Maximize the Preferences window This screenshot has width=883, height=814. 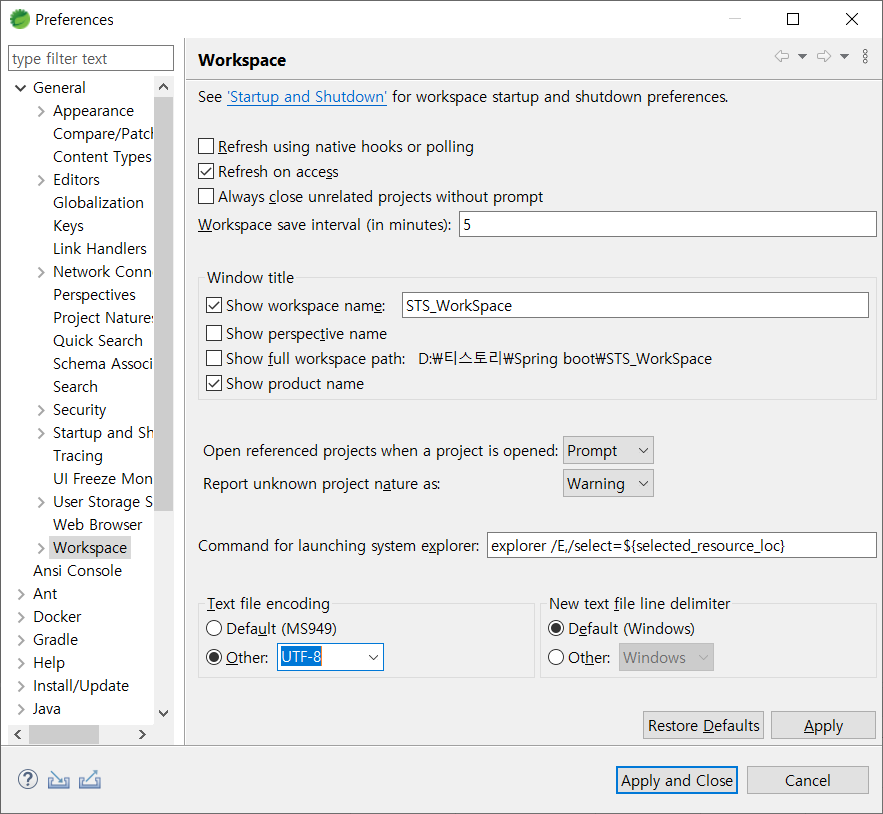click(793, 19)
